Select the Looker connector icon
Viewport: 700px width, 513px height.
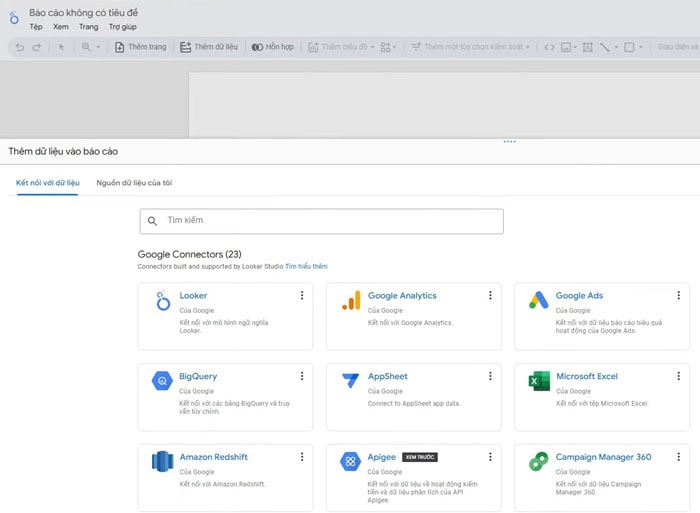point(163,300)
